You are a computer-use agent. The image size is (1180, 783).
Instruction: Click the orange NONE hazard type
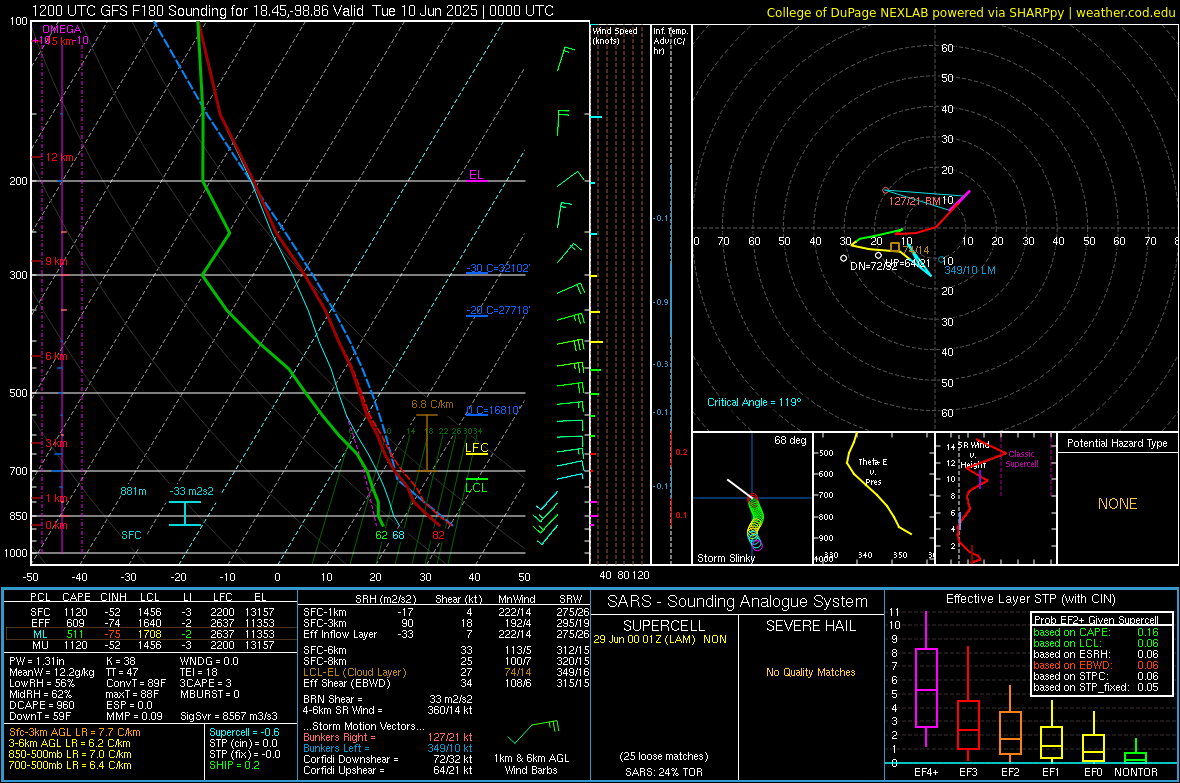tap(1118, 504)
